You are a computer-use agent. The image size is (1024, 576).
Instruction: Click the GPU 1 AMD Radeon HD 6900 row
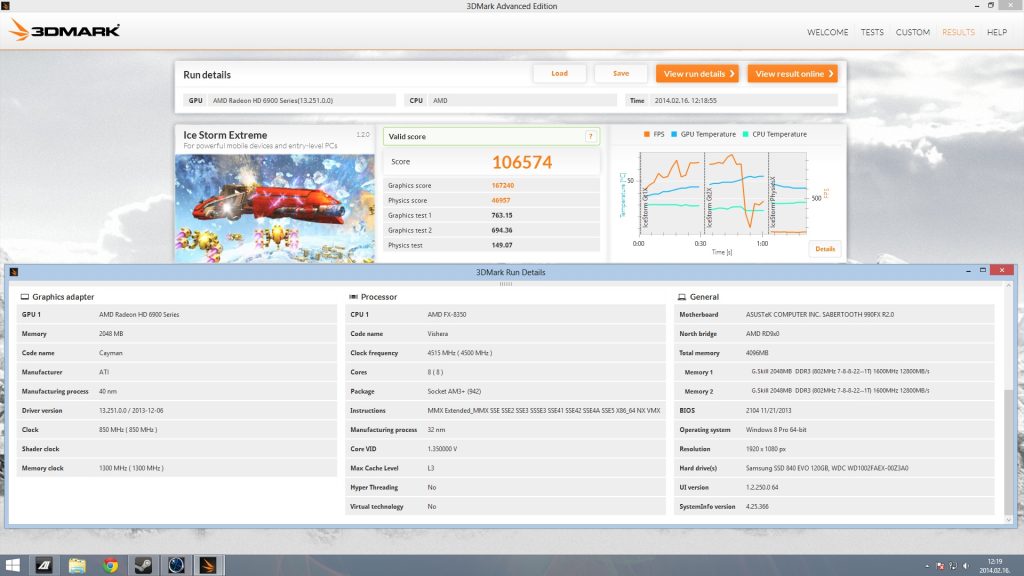pyautogui.click(x=176, y=314)
